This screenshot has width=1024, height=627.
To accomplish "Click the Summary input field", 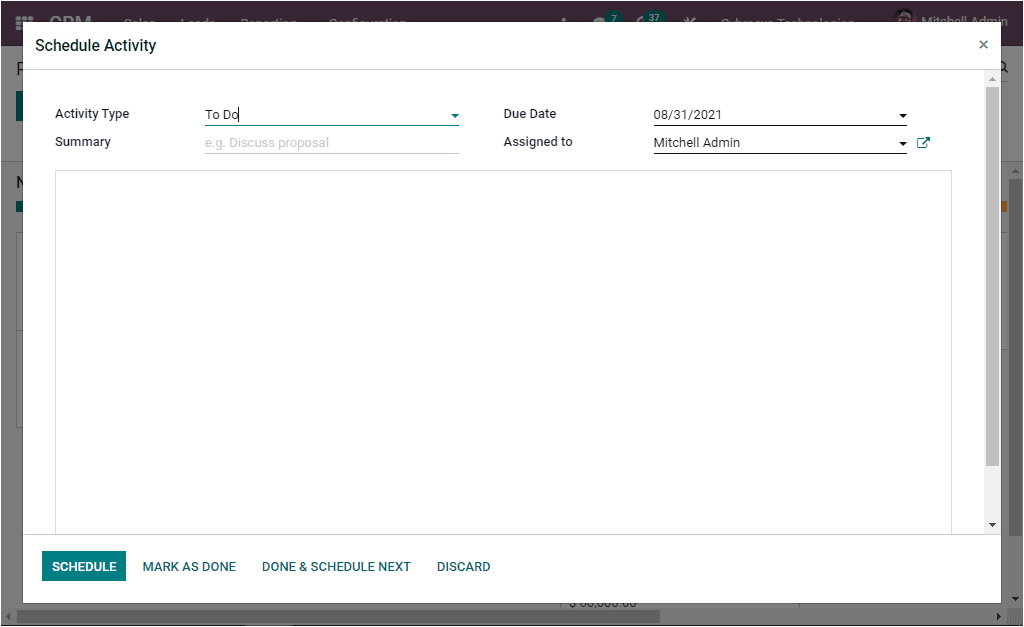I will (x=330, y=142).
